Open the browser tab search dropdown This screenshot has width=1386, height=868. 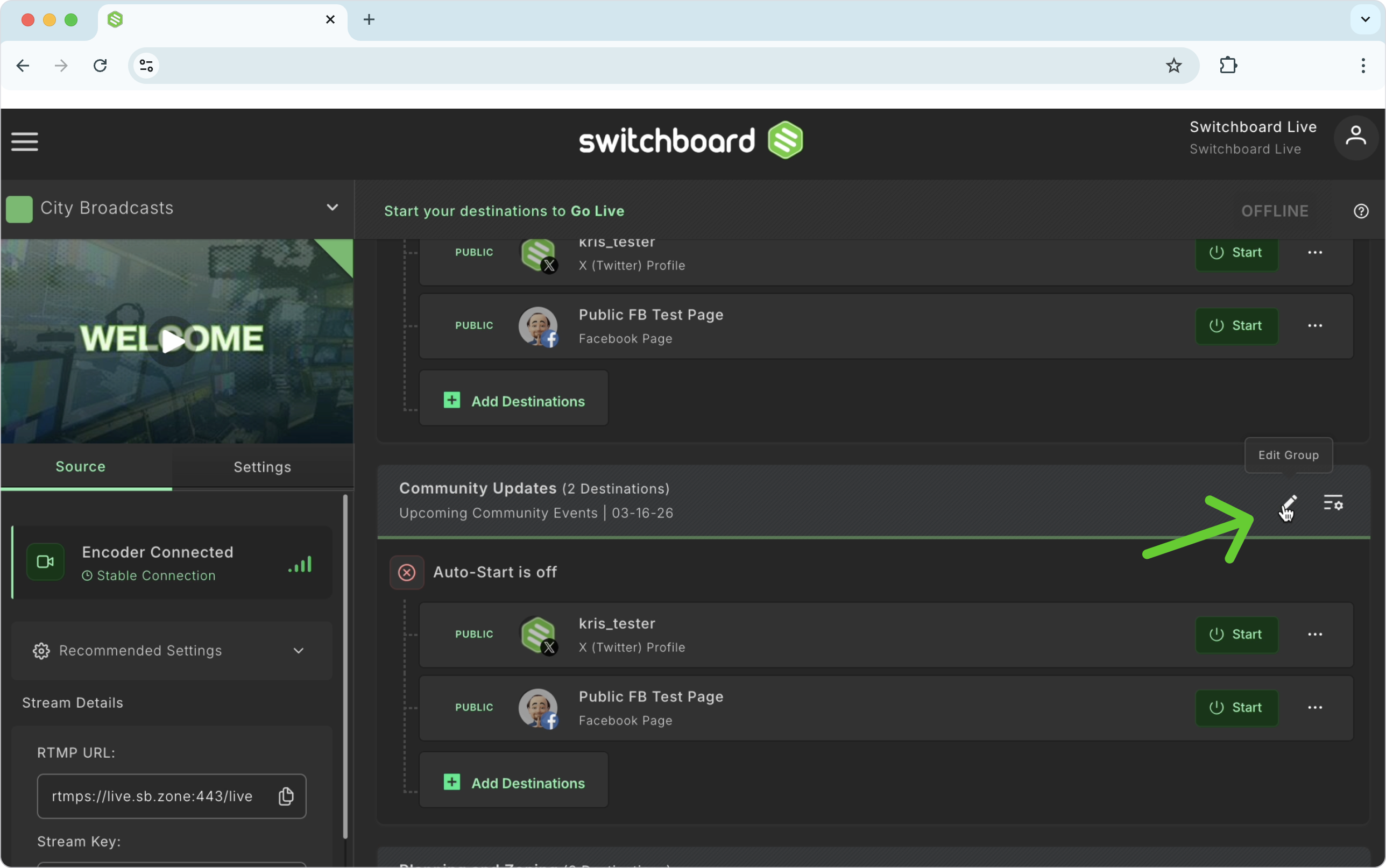[1366, 19]
